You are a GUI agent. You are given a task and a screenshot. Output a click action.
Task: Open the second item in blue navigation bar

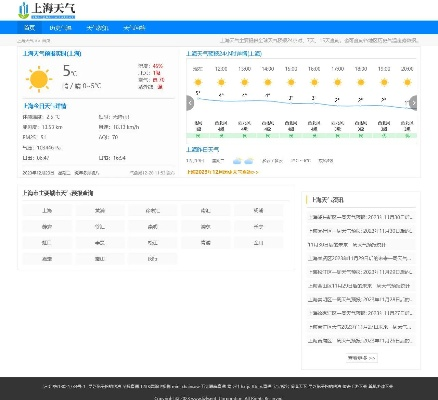(60, 28)
